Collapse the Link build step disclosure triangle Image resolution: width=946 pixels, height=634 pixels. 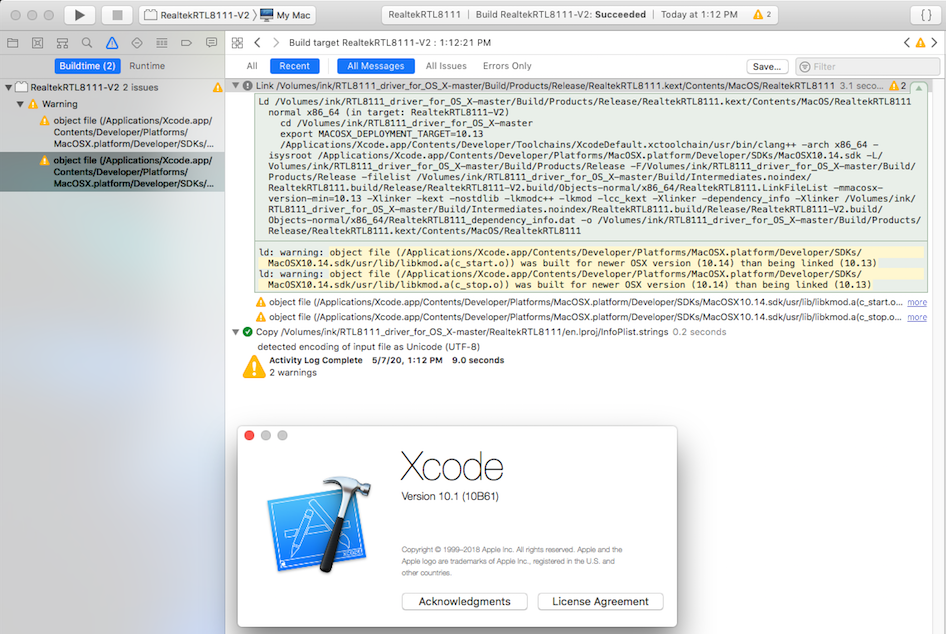click(x=236, y=86)
